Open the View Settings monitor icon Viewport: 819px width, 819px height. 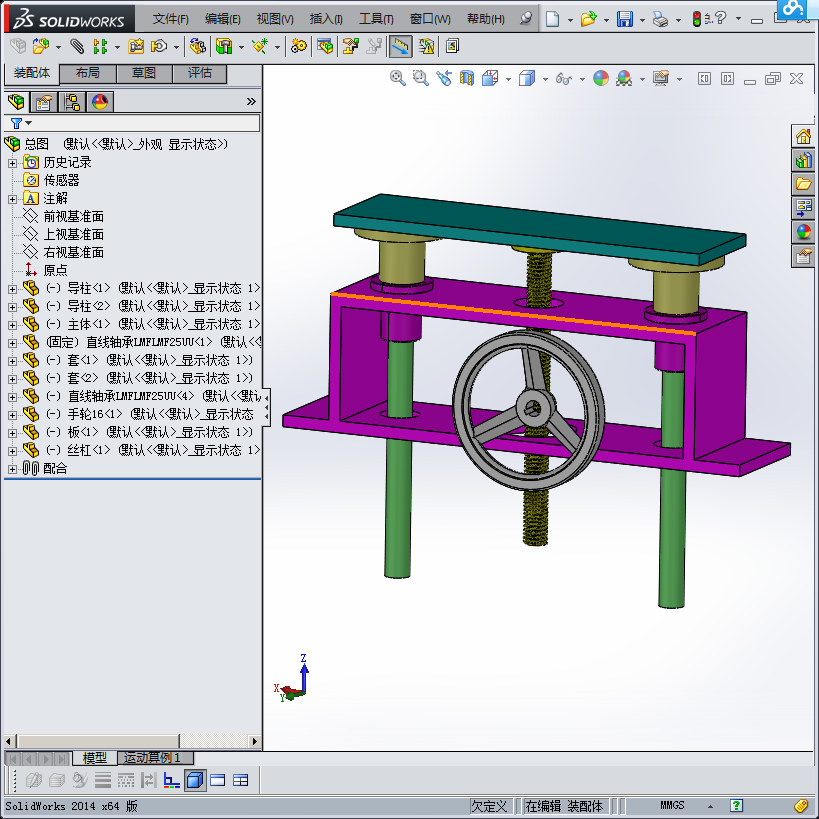pos(661,78)
